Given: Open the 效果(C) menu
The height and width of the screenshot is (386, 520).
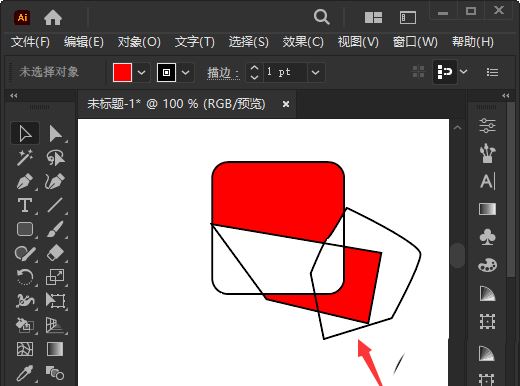Looking at the screenshot, I should click(303, 42).
